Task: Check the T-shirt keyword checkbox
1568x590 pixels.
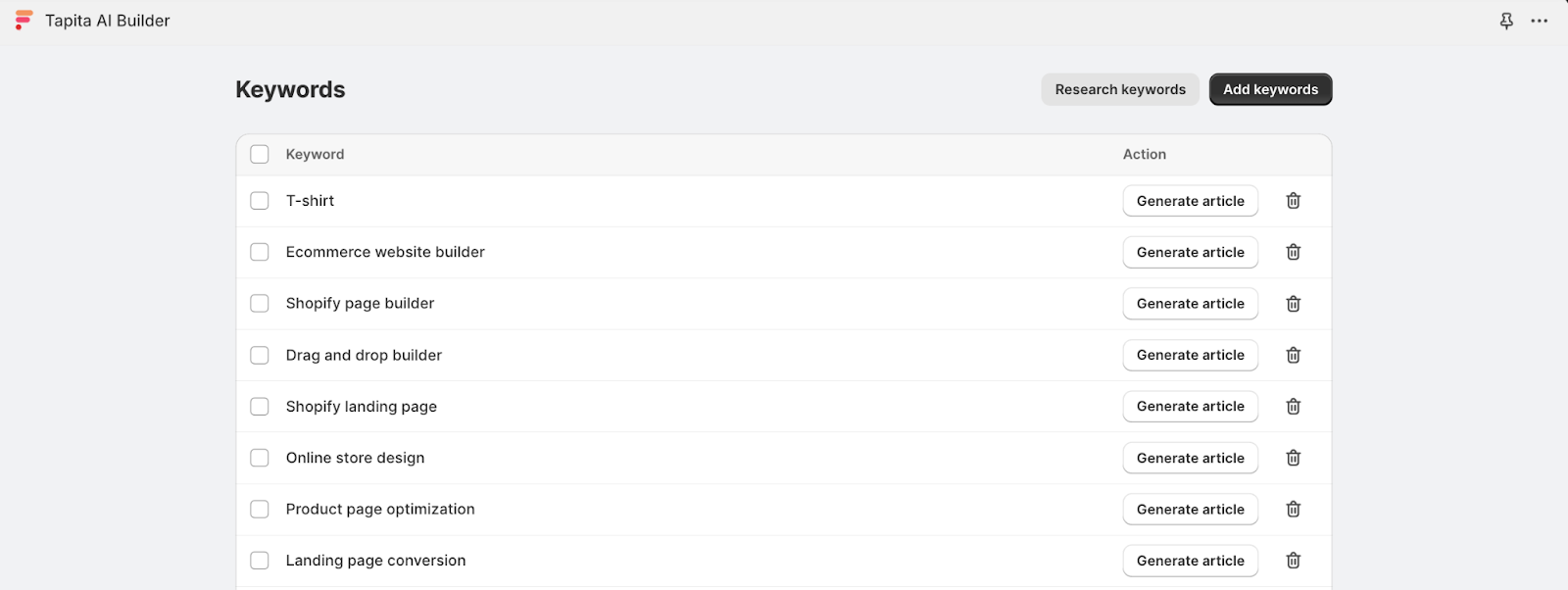Action: 260,201
